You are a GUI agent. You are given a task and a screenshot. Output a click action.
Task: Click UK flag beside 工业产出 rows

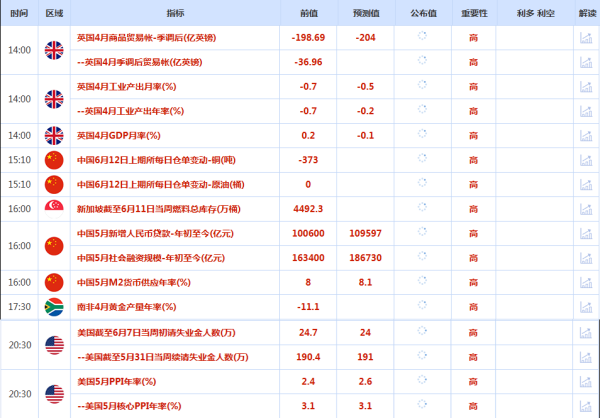tap(54, 99)
